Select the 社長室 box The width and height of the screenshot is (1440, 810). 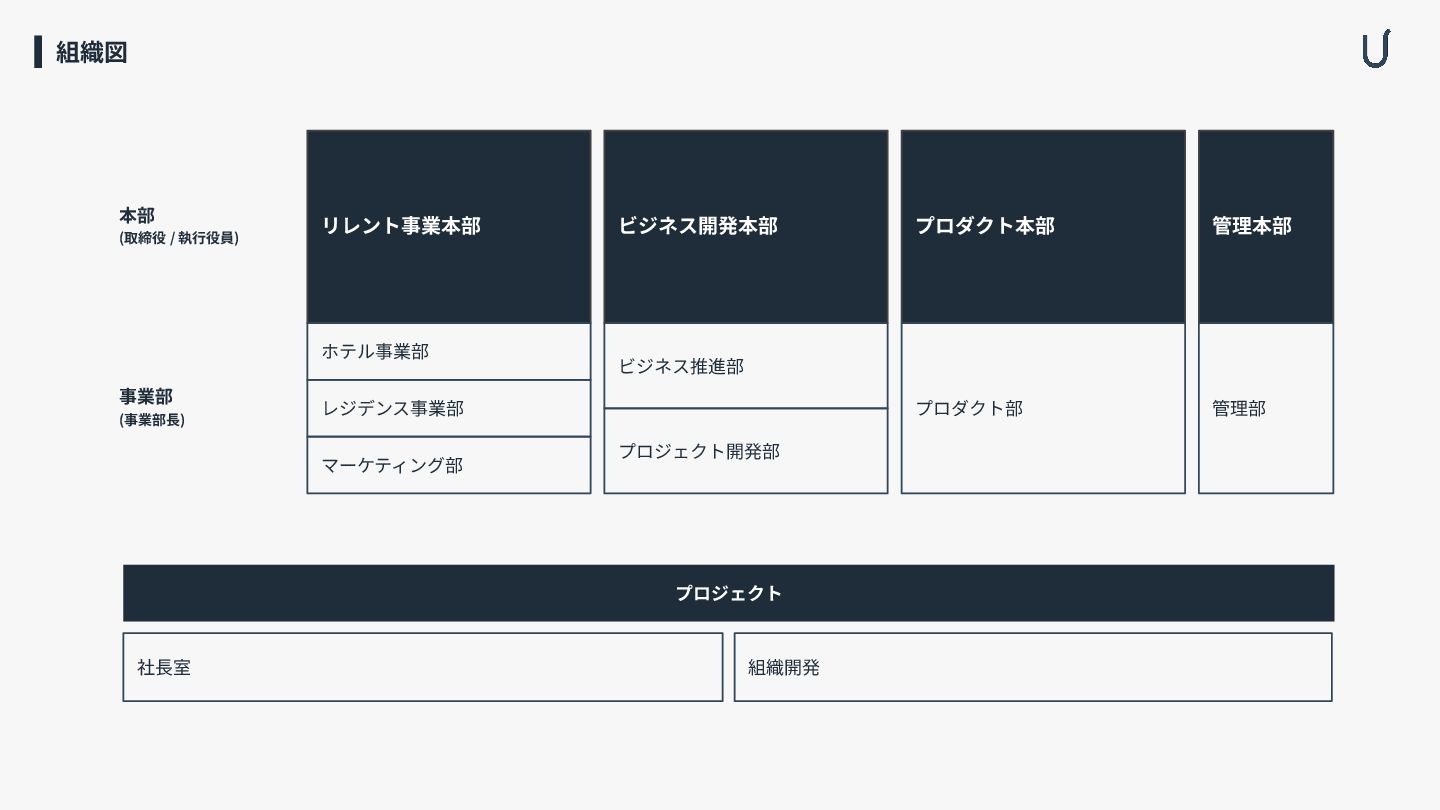pyautogui.click(x=422, y=667)
